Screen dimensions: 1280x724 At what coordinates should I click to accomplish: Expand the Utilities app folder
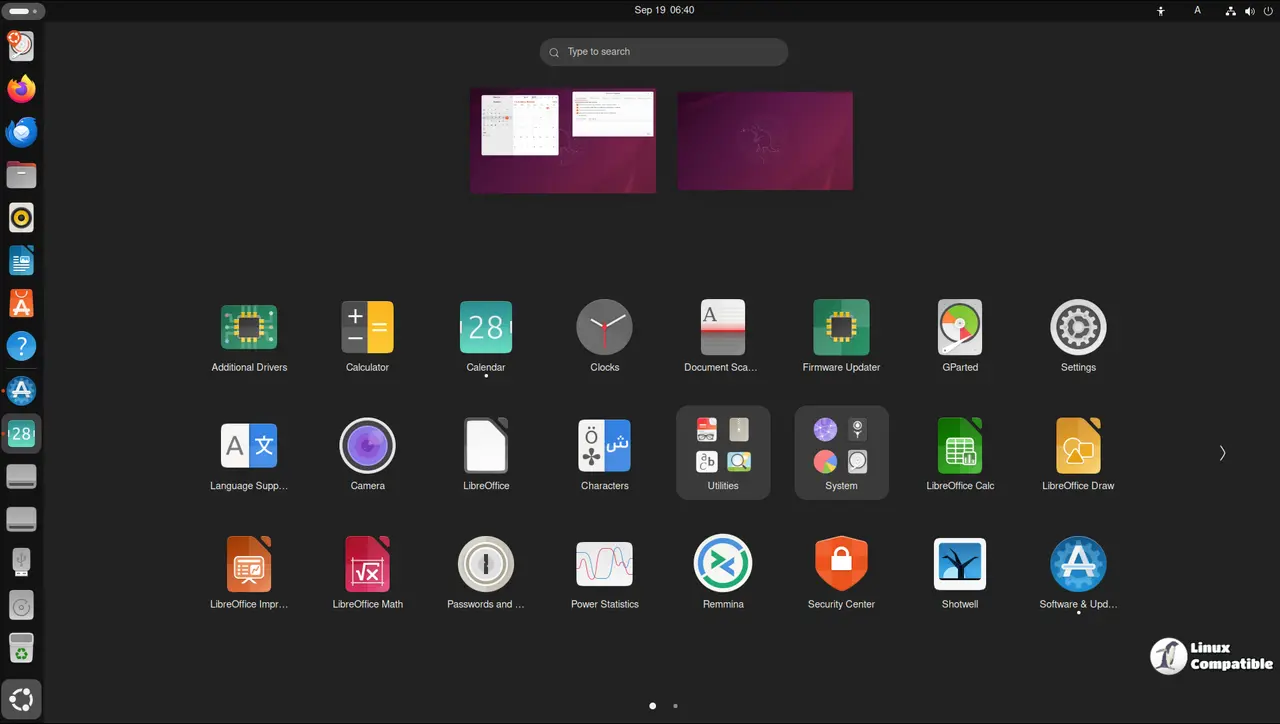pyautogui.click(x=723, y=451)
